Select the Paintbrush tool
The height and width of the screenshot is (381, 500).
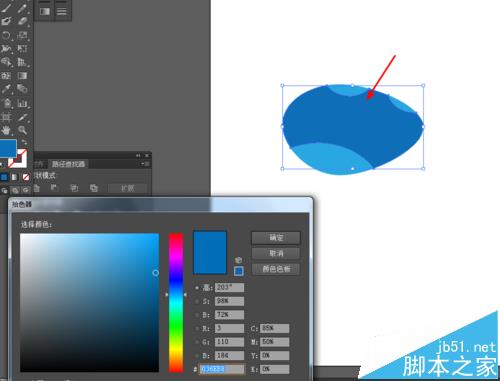pyautogui.click(x=7, y=8)
